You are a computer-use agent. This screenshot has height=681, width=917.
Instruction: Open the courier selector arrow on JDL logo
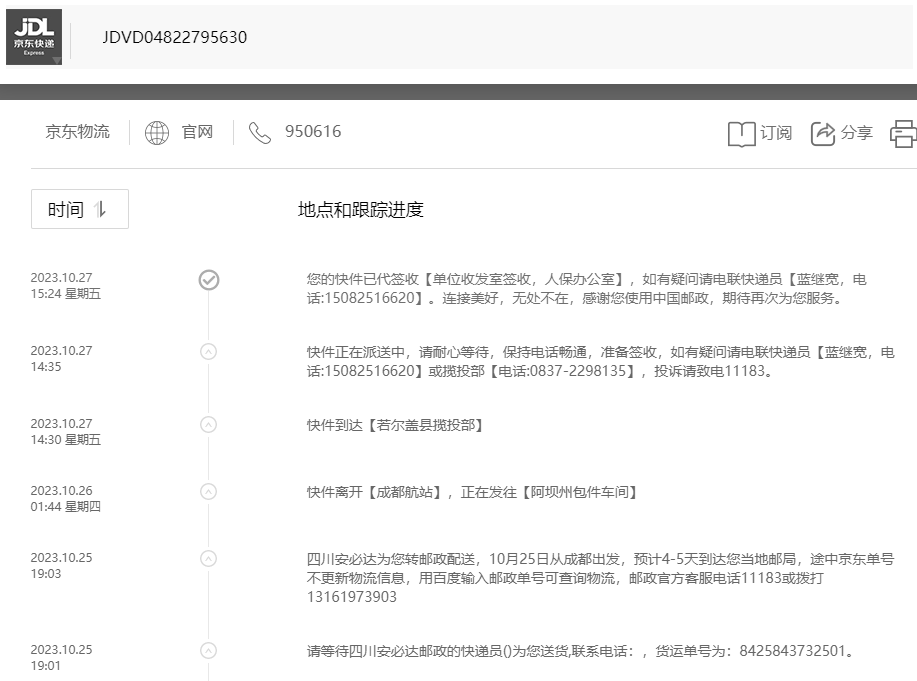coord(56,60)
